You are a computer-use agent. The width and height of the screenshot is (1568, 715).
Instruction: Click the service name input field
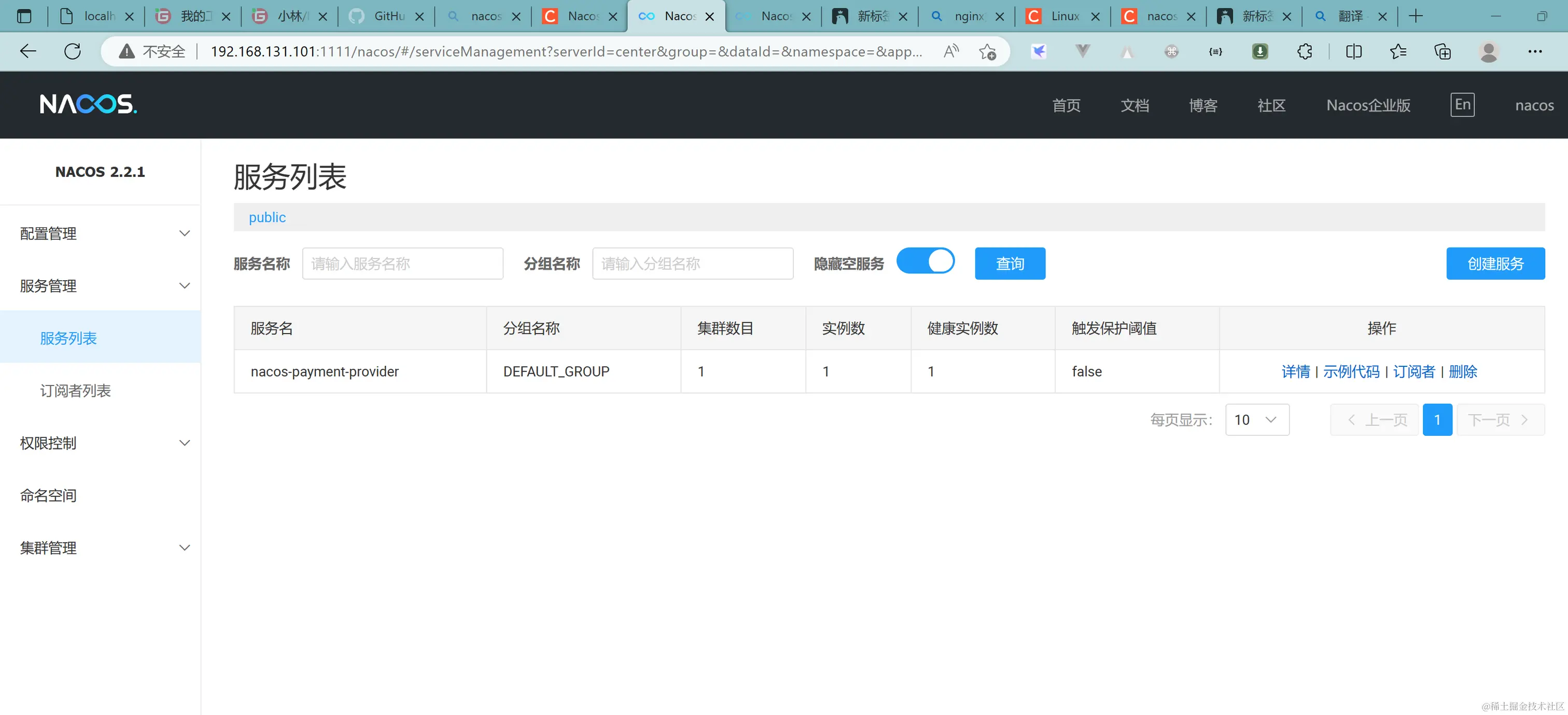[x=402, y=264]
